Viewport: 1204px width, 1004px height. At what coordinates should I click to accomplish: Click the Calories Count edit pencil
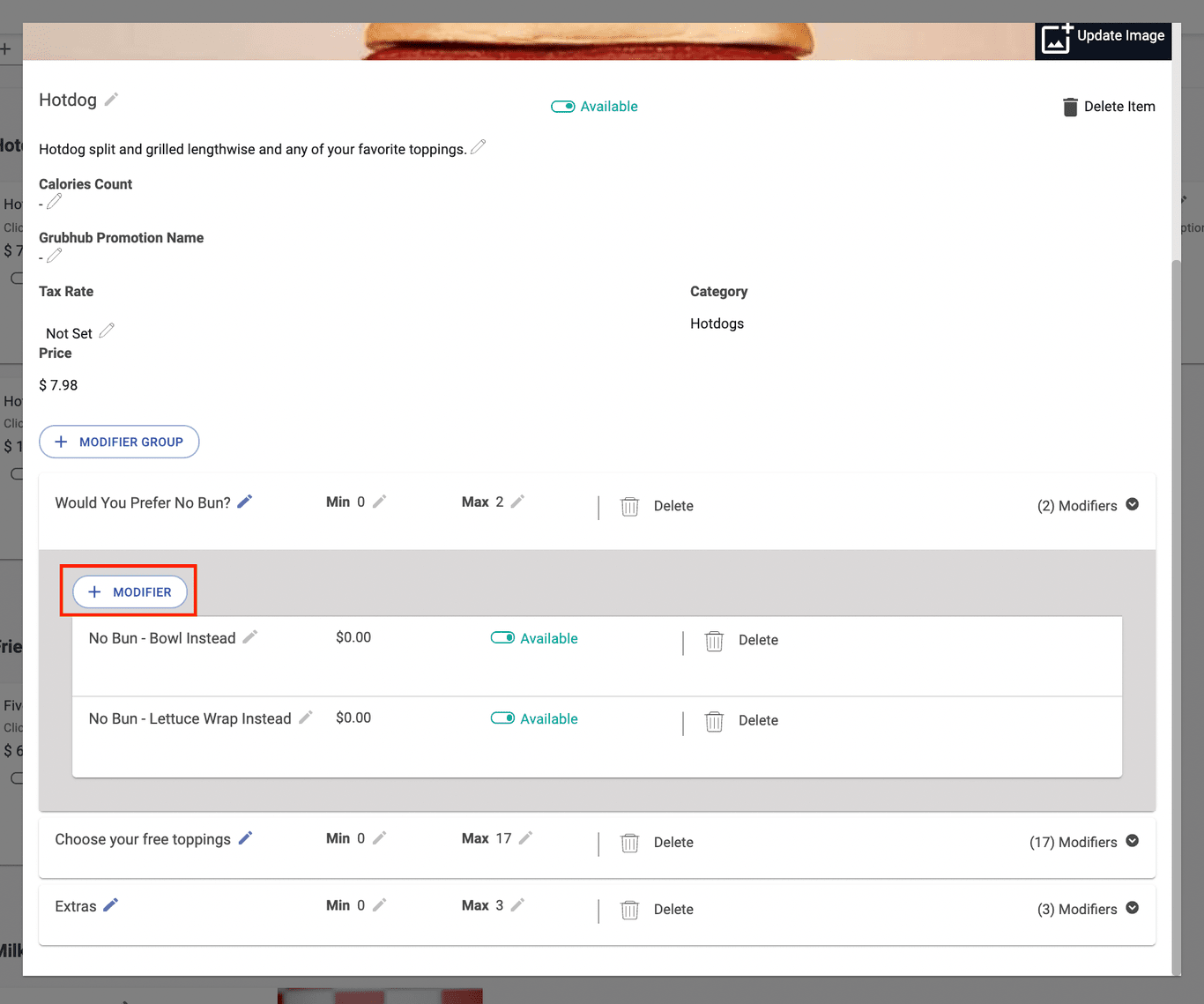click(x=54, y=202)
